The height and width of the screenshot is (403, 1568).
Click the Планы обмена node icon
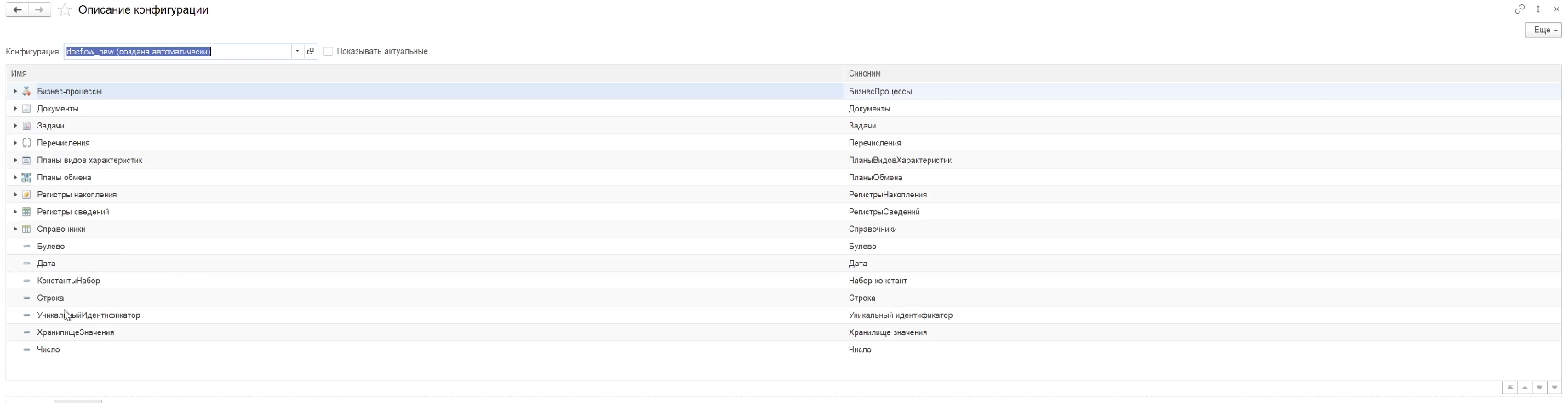point(26,178)
